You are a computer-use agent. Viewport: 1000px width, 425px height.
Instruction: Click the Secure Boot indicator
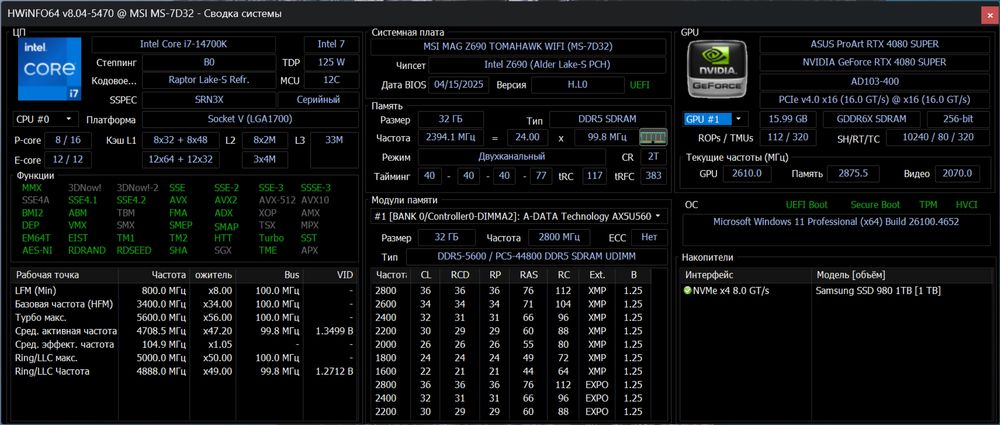875,205
